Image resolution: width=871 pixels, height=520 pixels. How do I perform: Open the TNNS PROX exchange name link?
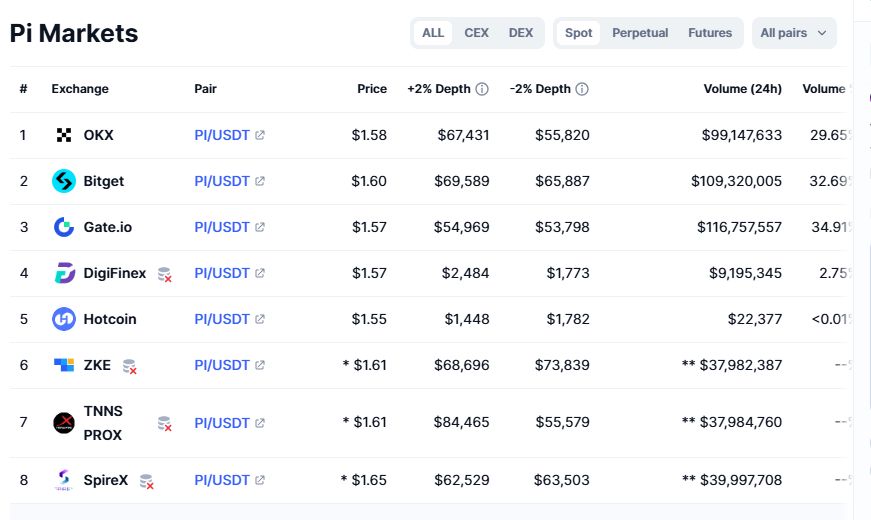[103, 423]
